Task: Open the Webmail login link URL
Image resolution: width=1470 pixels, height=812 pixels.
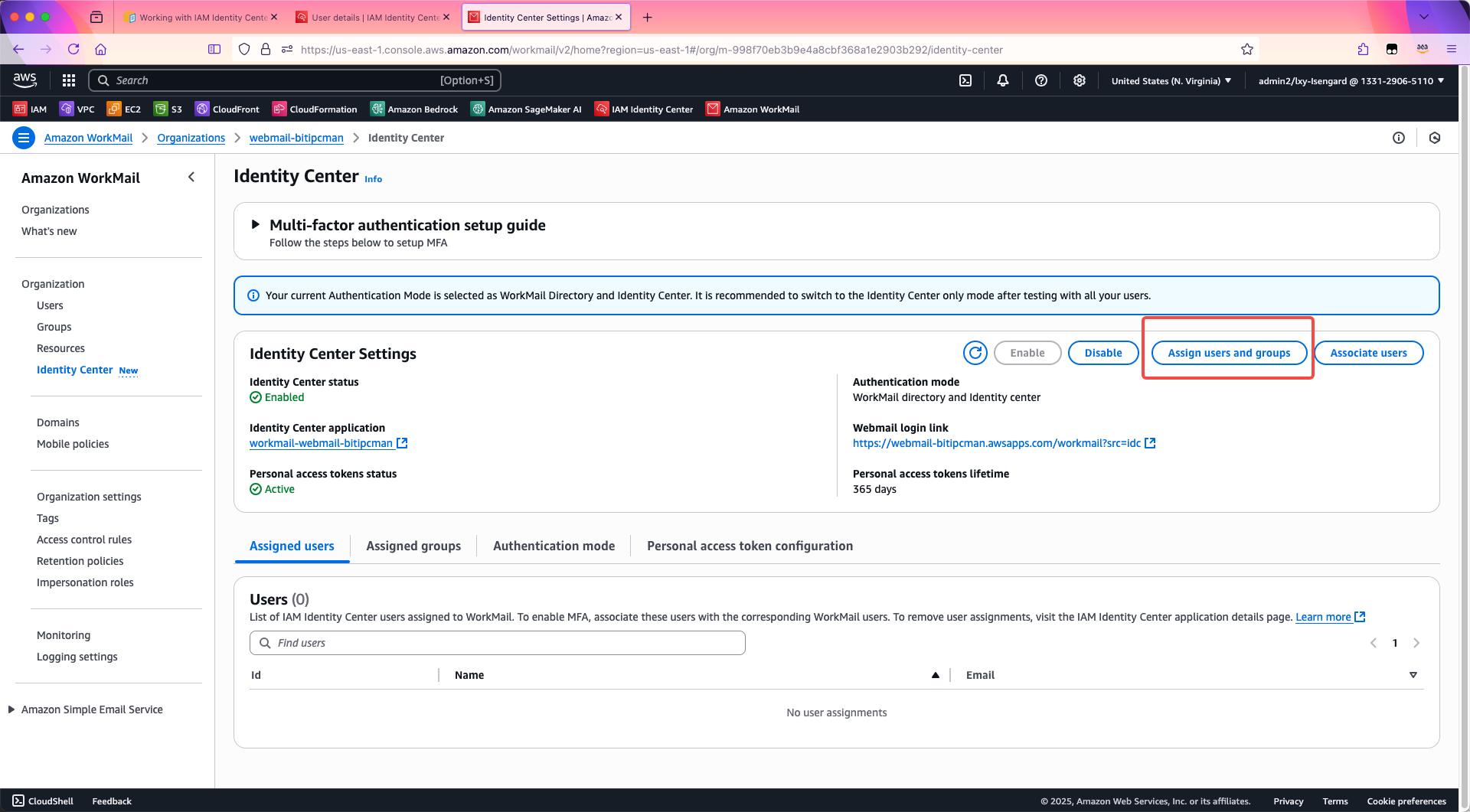Action: (x=1004, y=443)
